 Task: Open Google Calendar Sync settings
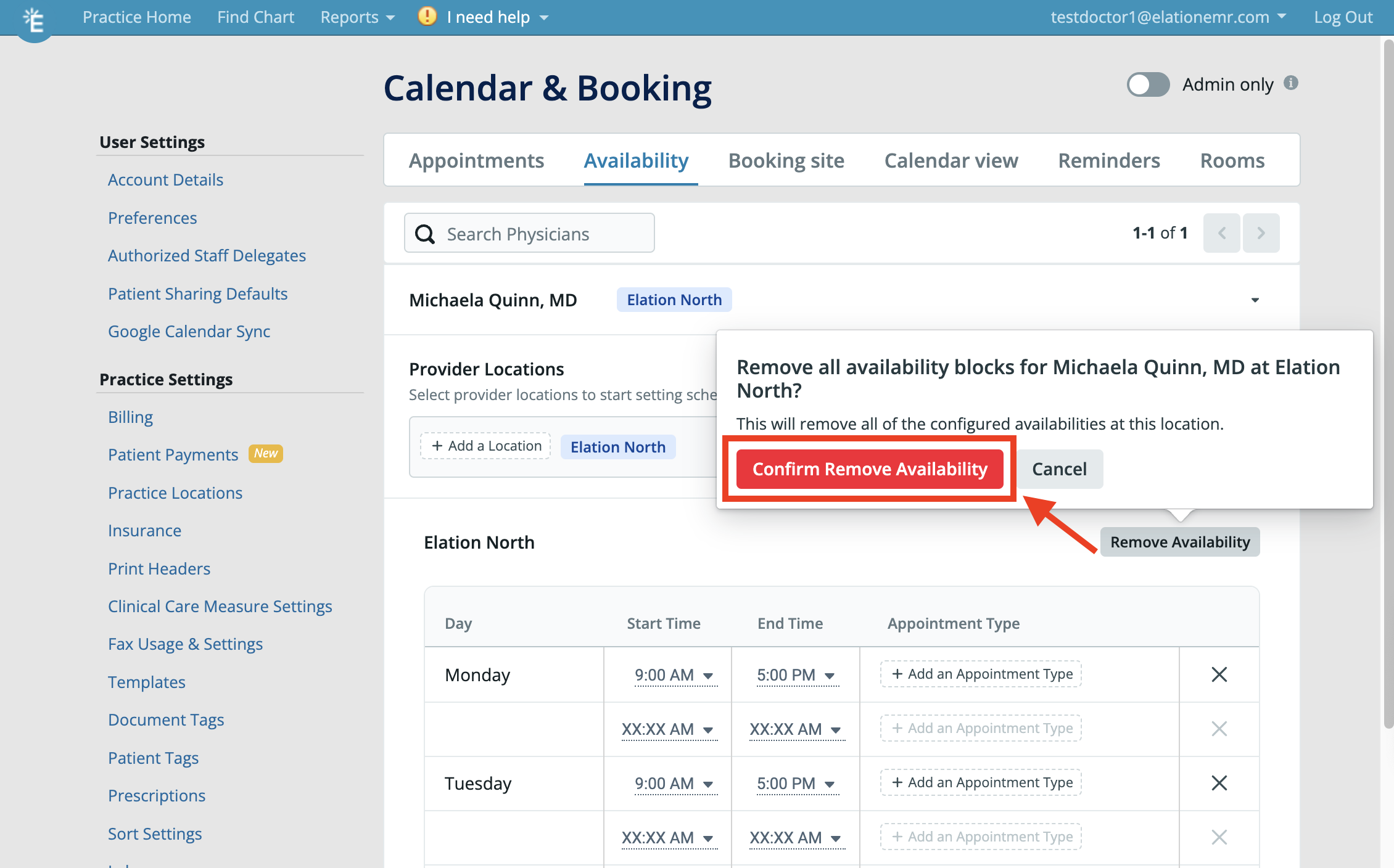pyautogui.click(x=189, y=331)
